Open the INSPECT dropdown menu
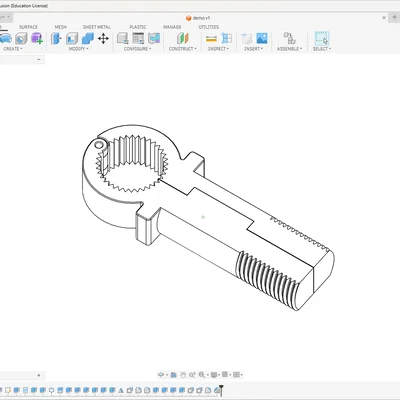400x400 pixels. [218, 49]
